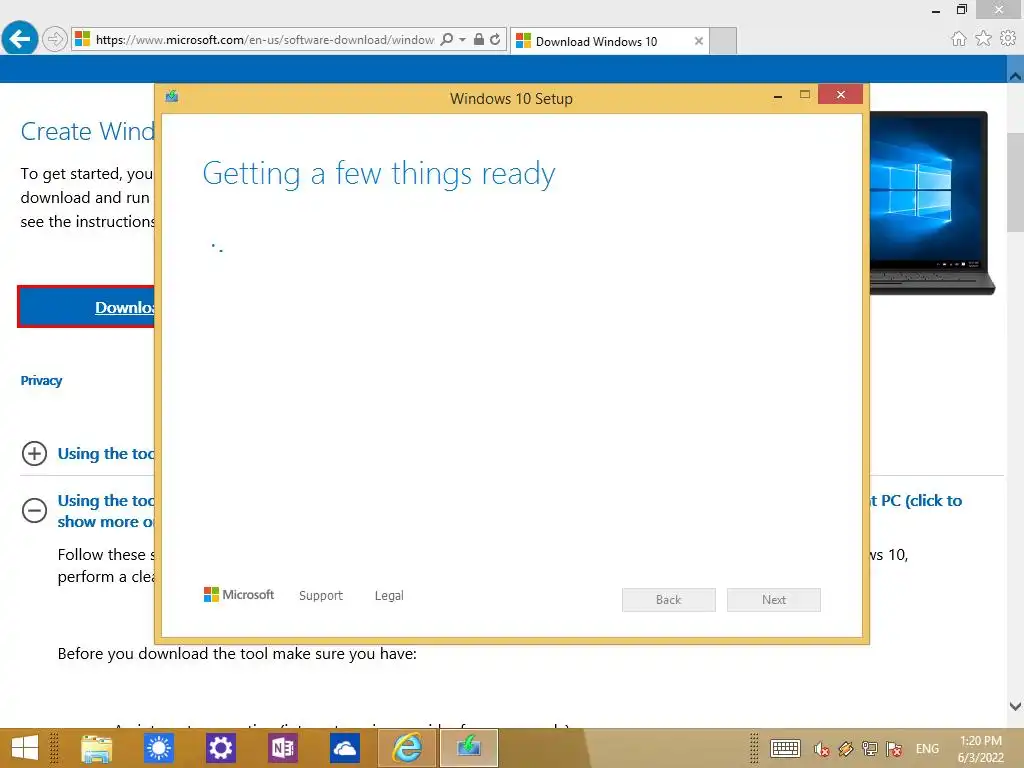
Task: Open File Explorer from the taskbar
Action: 97,748
